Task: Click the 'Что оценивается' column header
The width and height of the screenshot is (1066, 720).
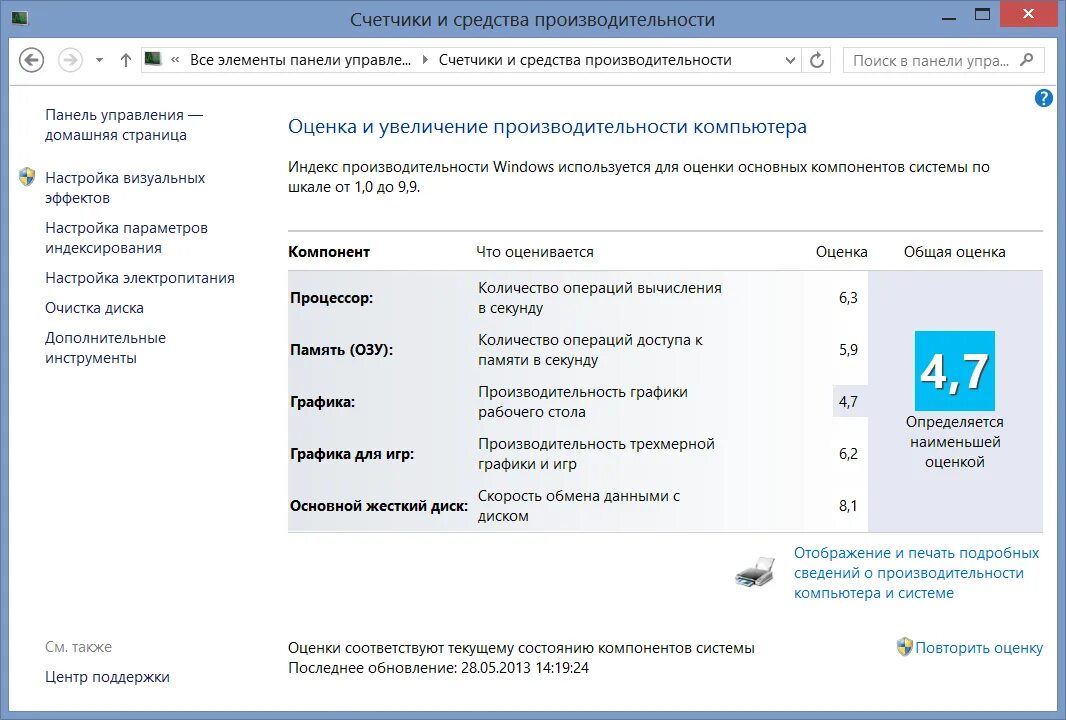Action: pos(534,252)
